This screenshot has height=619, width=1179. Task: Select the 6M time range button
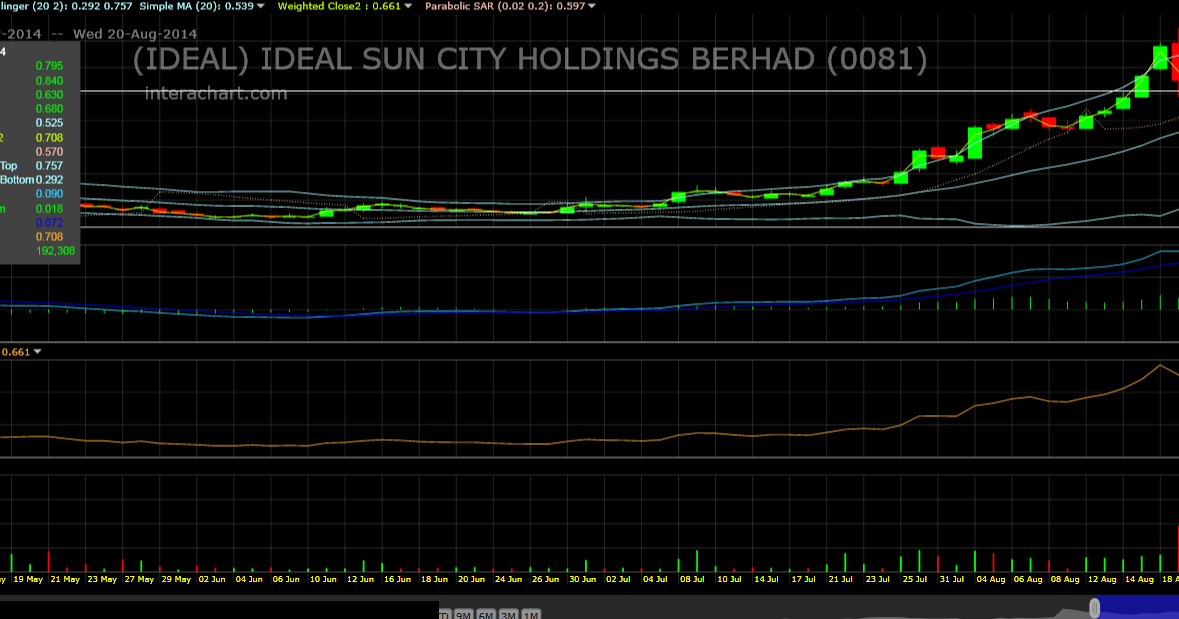point(486,614)
